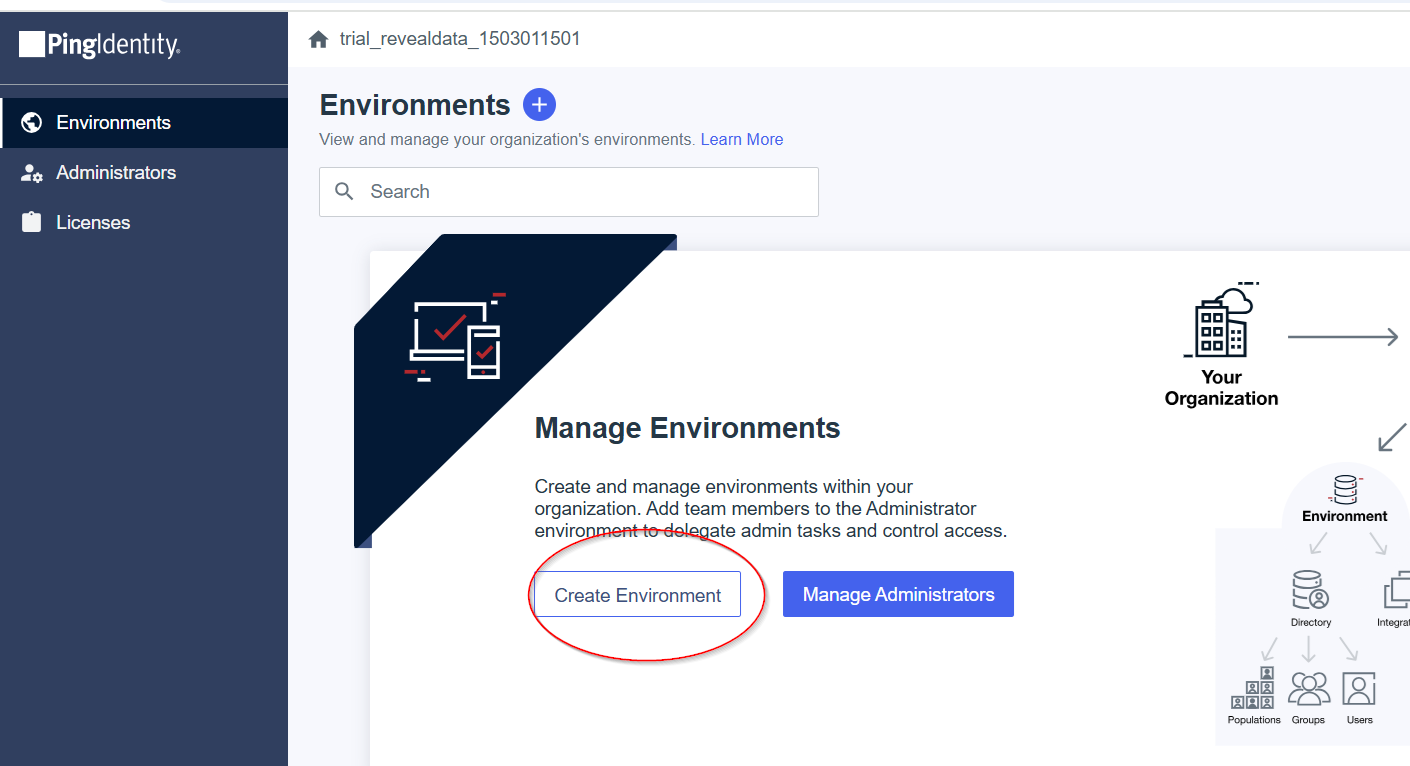Click the blue plus add environment icon

pos(539,104)
